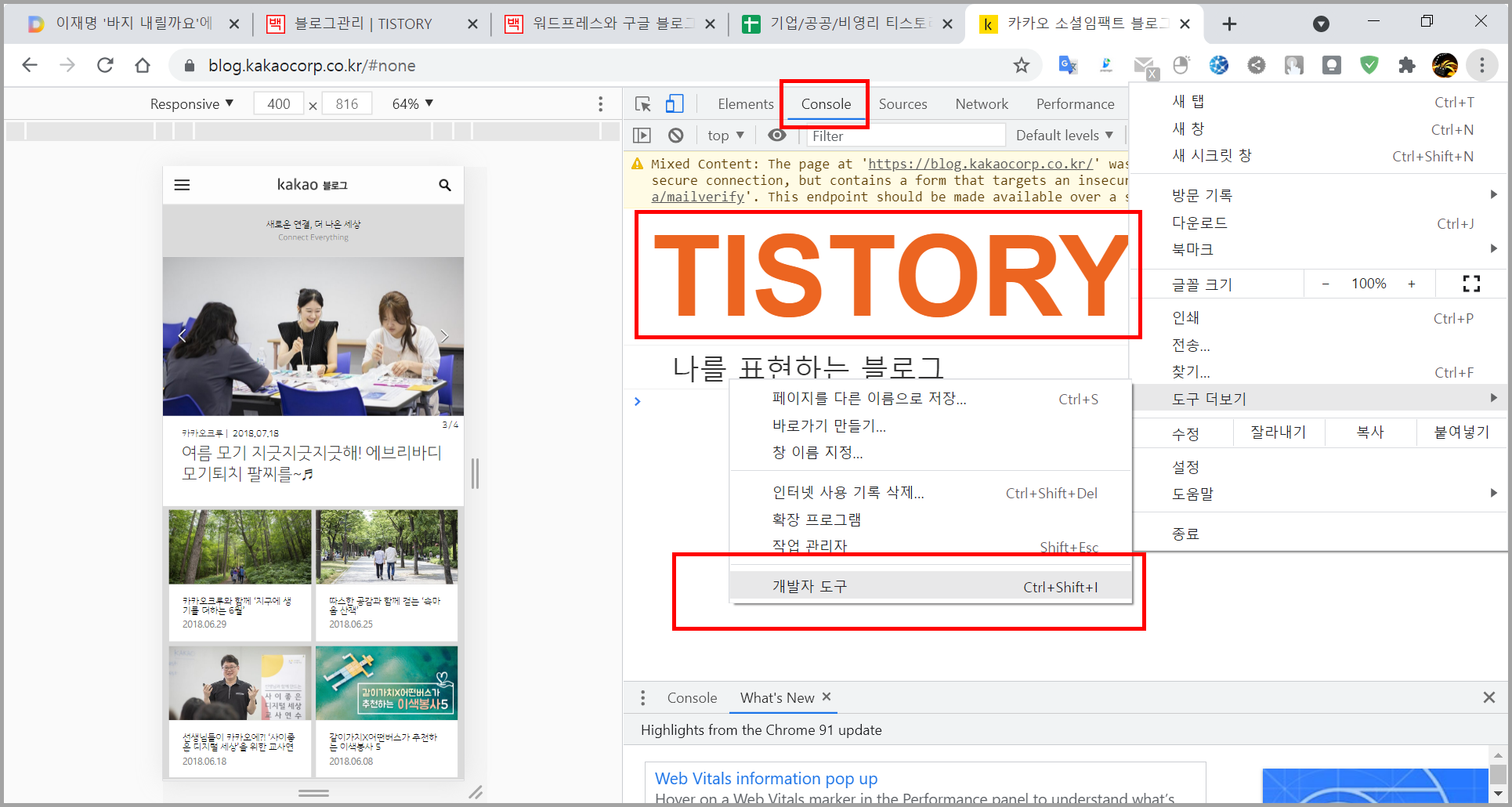Switch to the Sources panel tab

pos(902,104)
